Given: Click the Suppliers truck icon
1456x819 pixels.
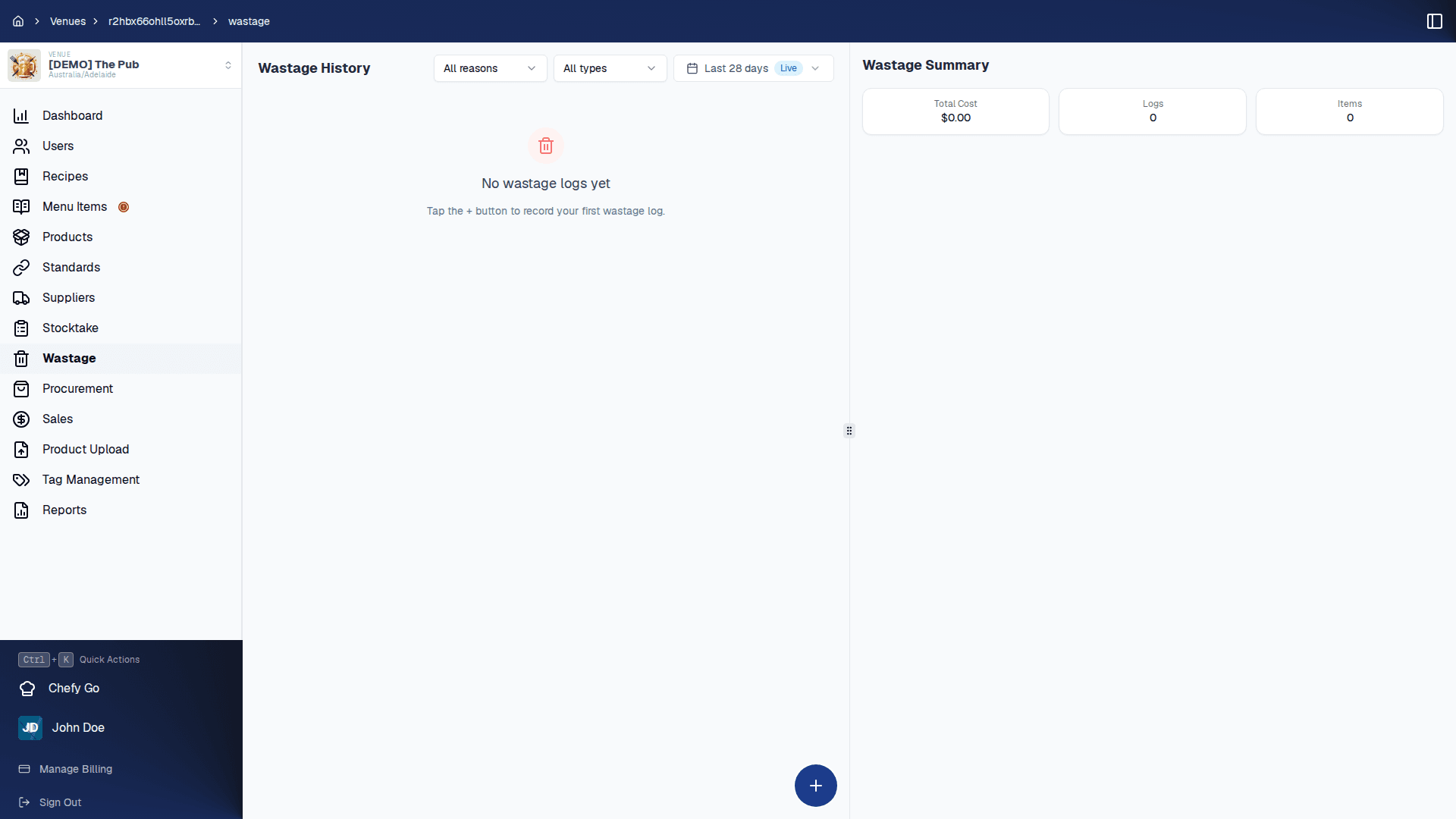Looking at the screenshot, I should coord(21,298).
